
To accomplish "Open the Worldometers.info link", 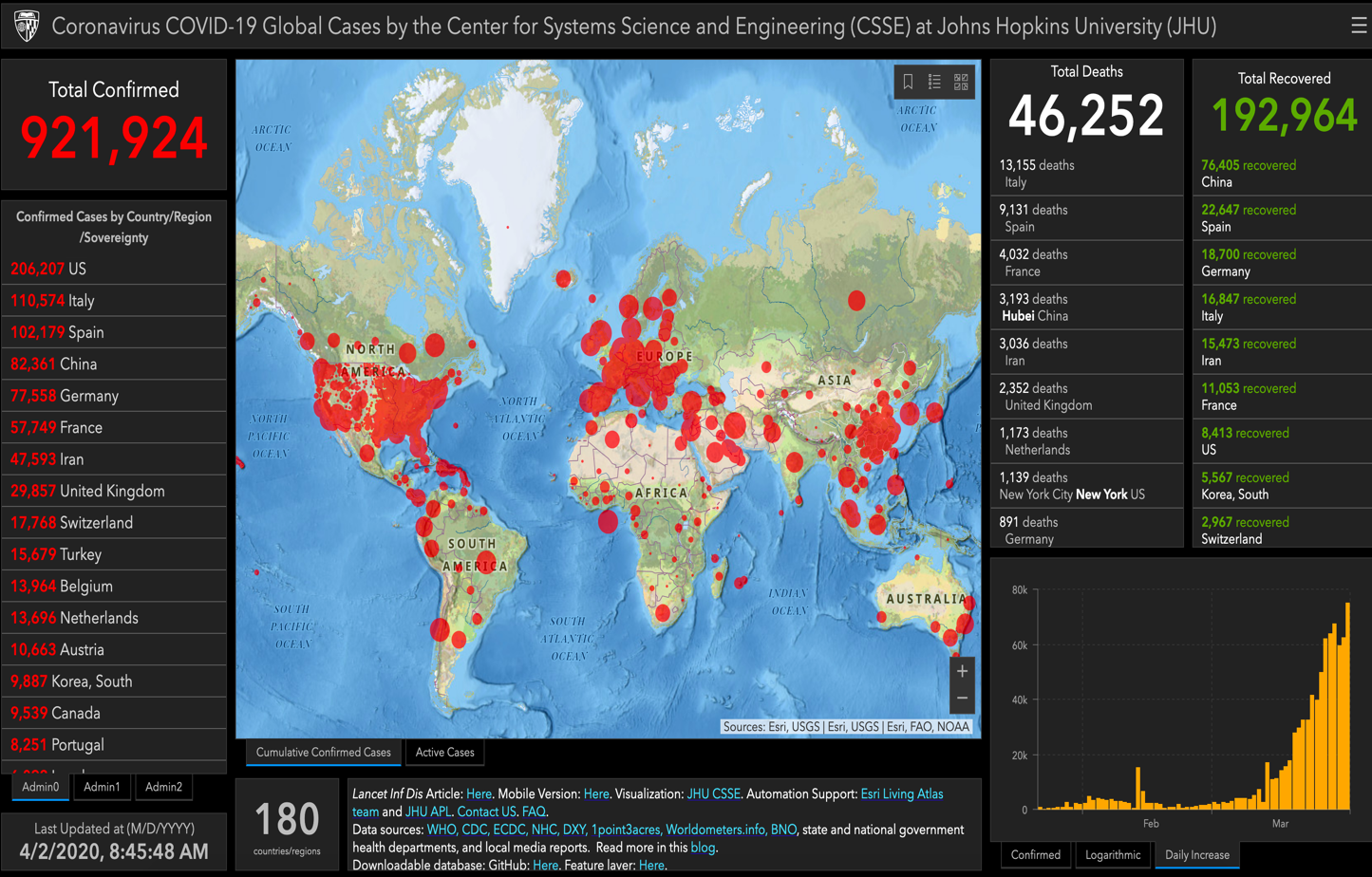I will pyautogui.click(x=716, y=830).
